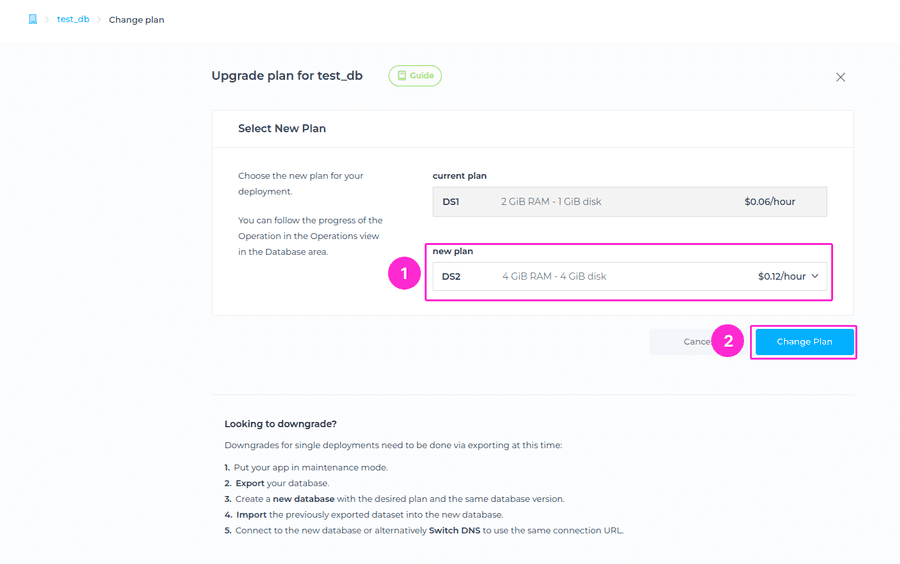Viewport: 900px width, 564px height.
Task: Close the upgrade plan panel with X
Action: click(840, 77)
